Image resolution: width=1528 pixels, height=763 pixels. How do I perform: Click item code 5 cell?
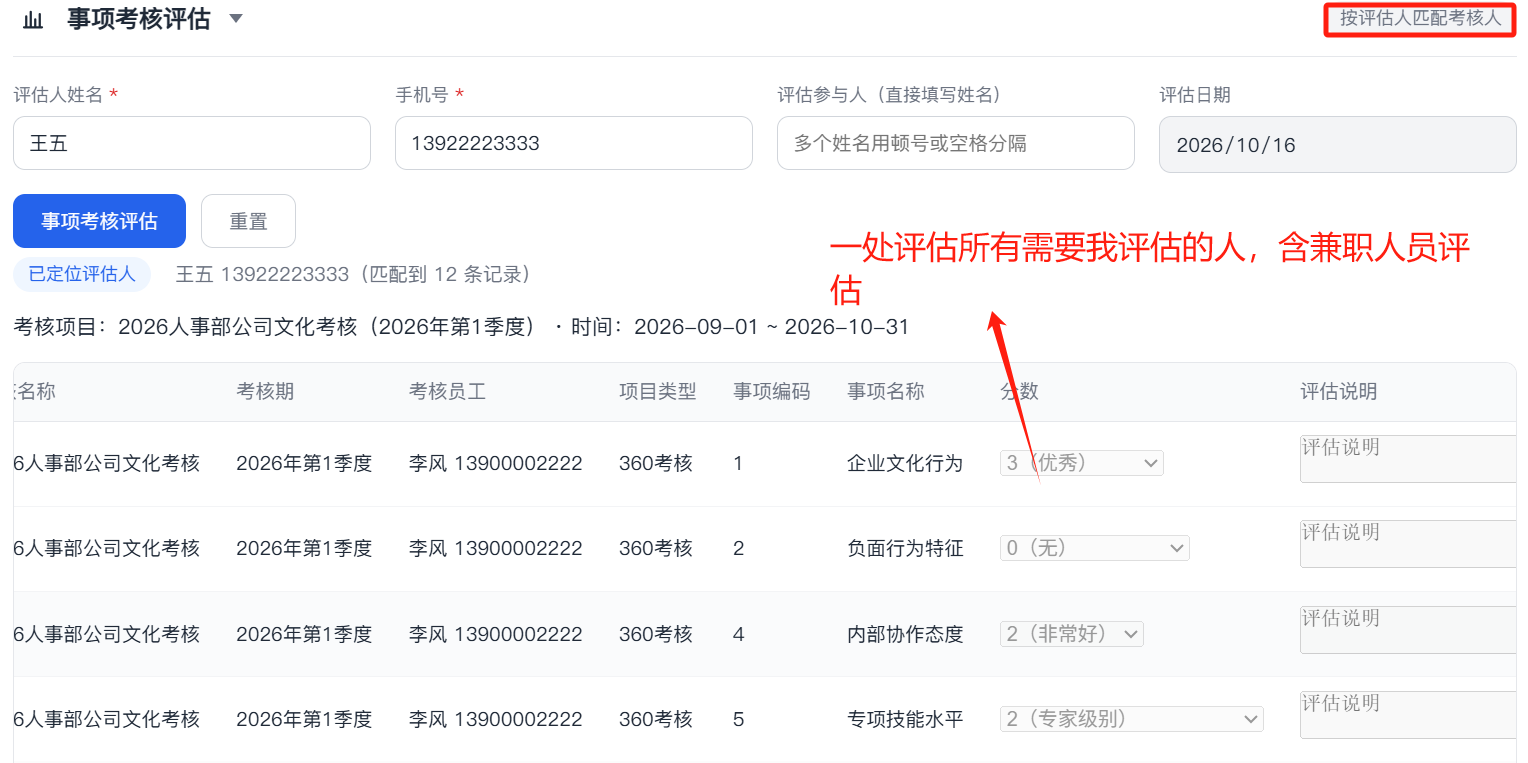pos(738,720)
